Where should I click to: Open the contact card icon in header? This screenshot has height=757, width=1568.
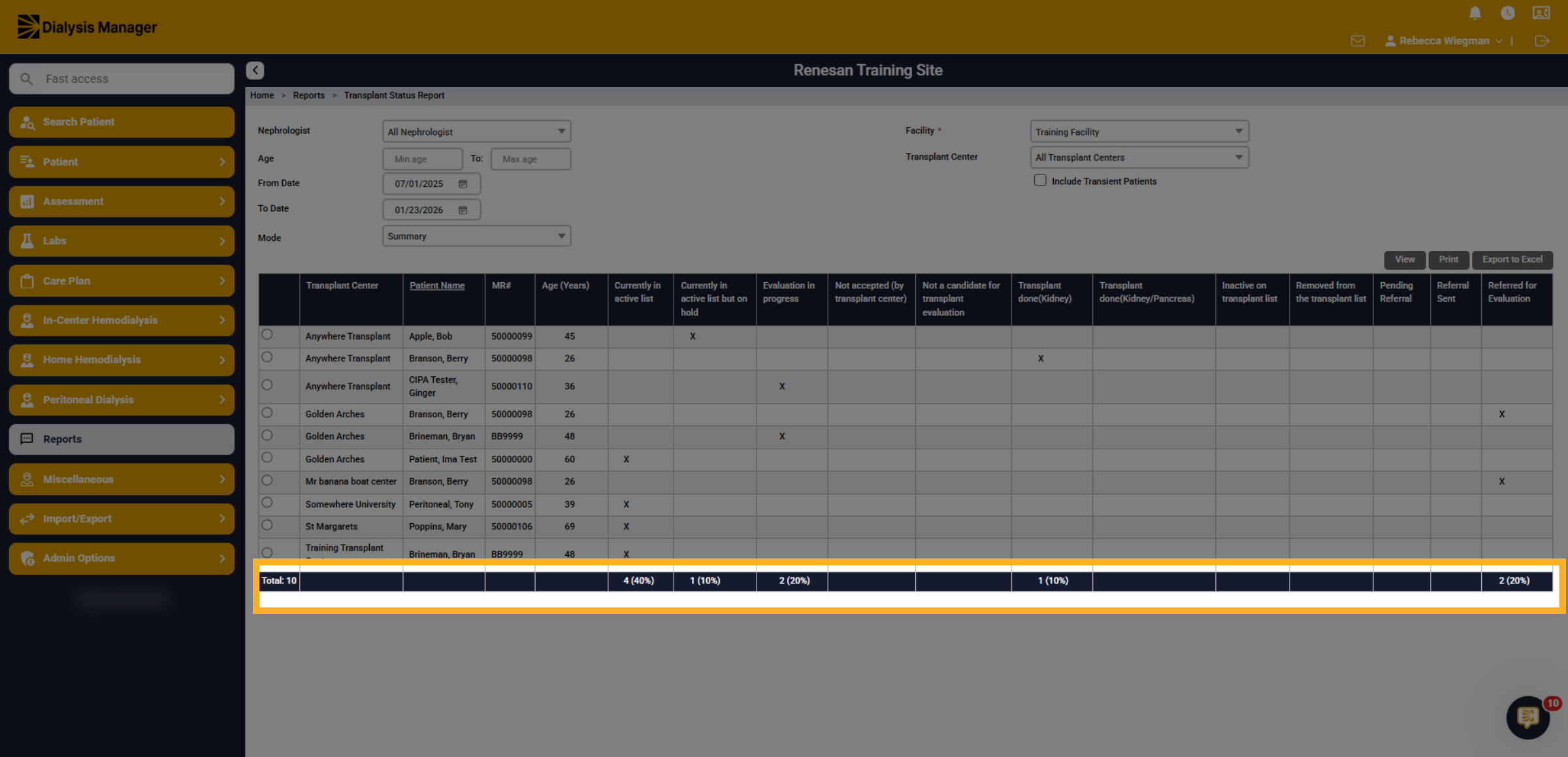[x=1541, y=13]
